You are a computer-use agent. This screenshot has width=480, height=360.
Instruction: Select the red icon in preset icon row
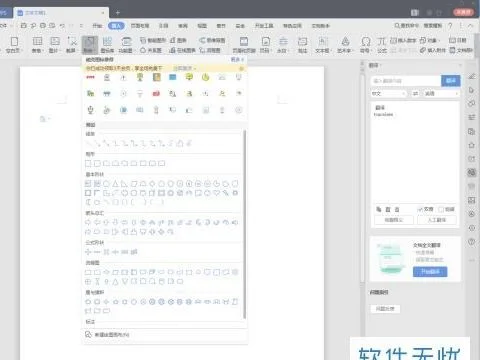[x=156, y=94]
